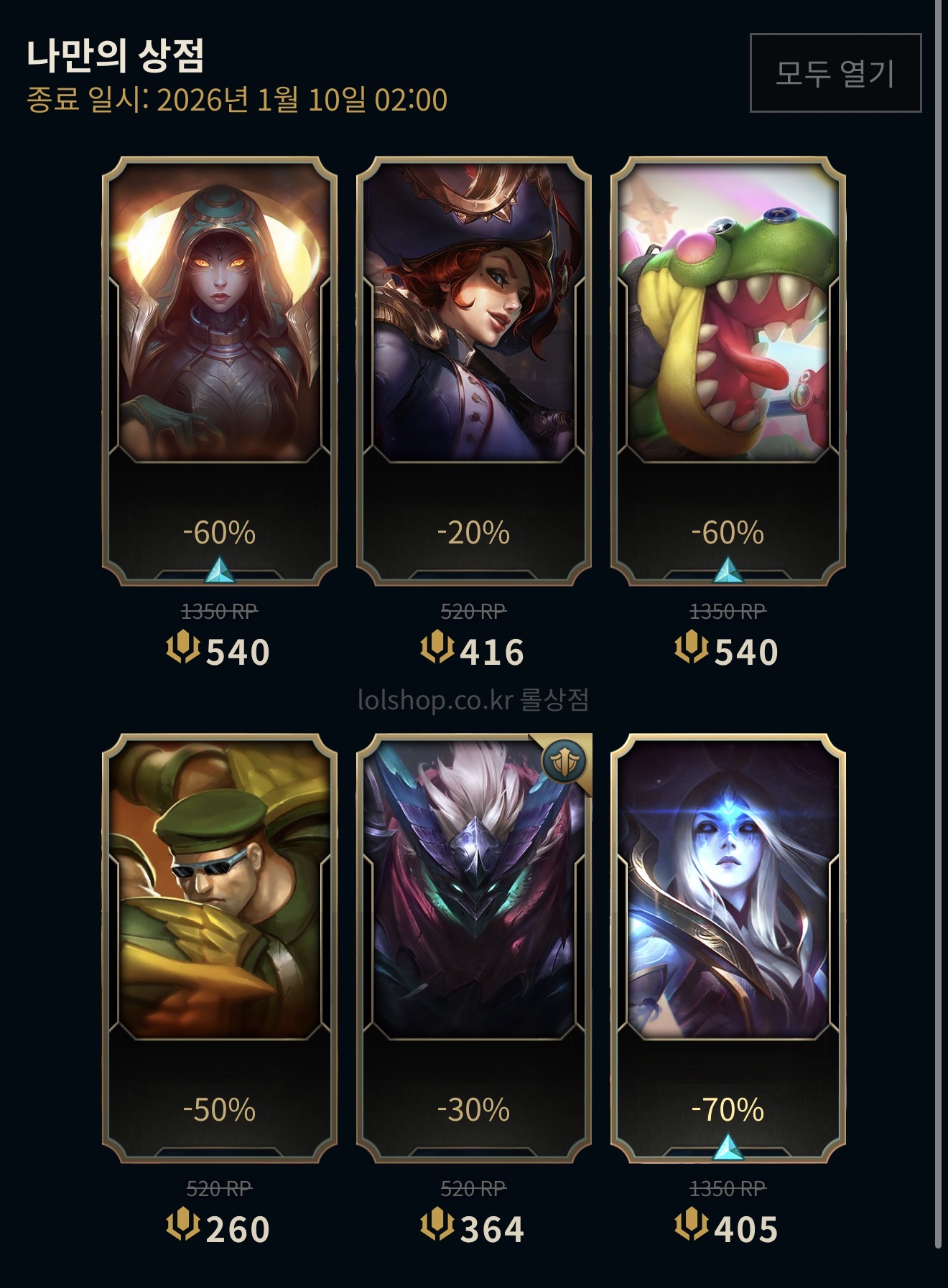Click RP coin icon beside 405 price
Screen dimensions: 948x1288
coord(692,1224)
